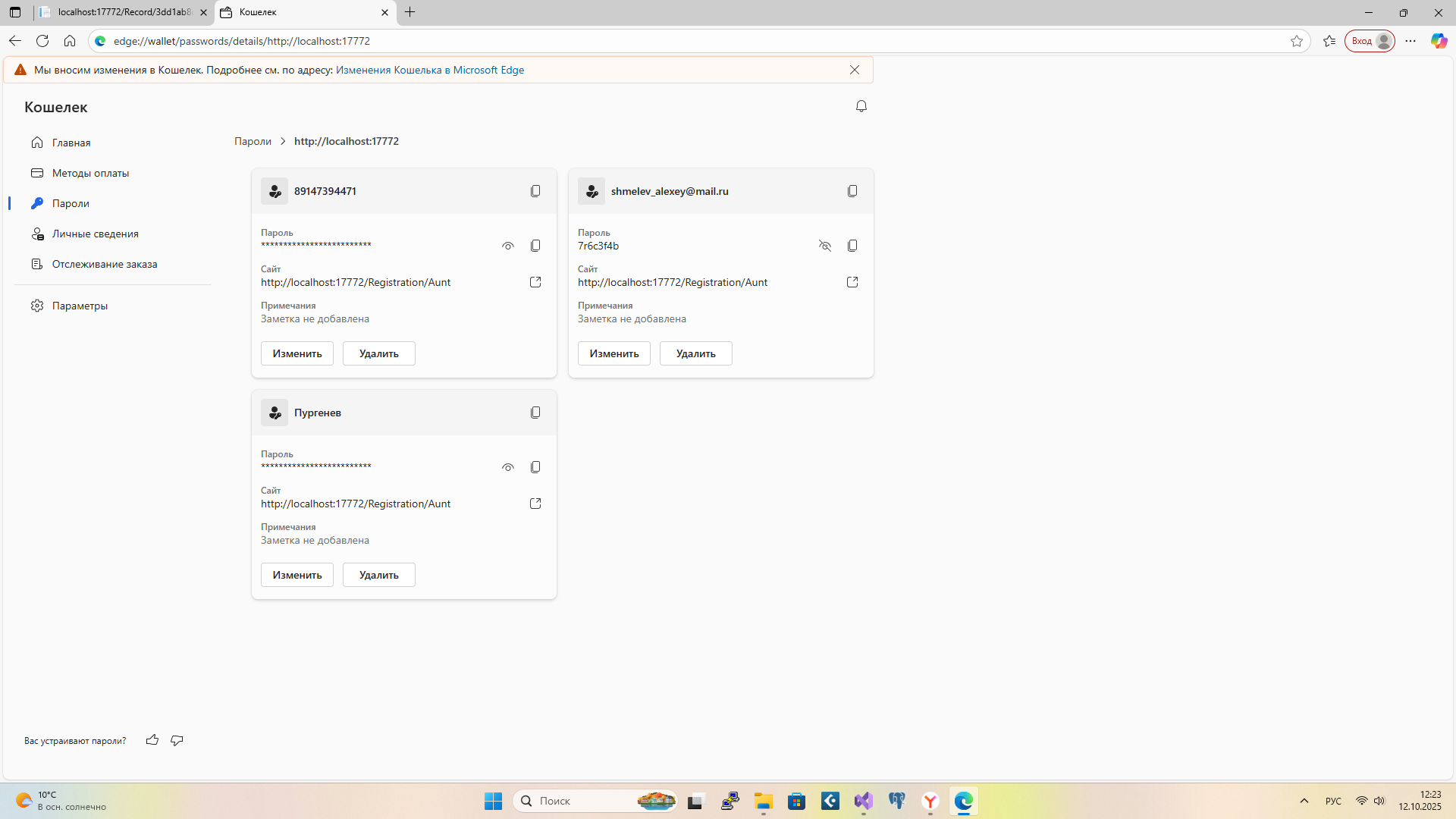The height and width of the screenshot is (819, 1456).
Task: Open Edge Settings and more menu
Action: tap(1410, 41)
